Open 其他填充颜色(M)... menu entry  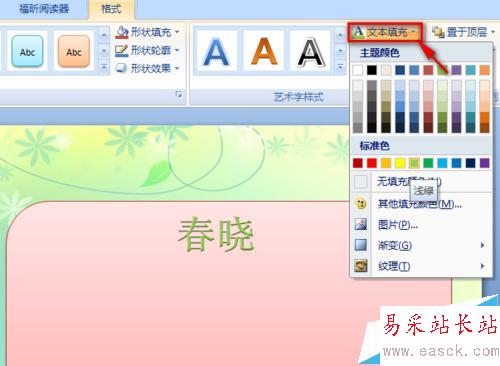click(x=421, y=204)
